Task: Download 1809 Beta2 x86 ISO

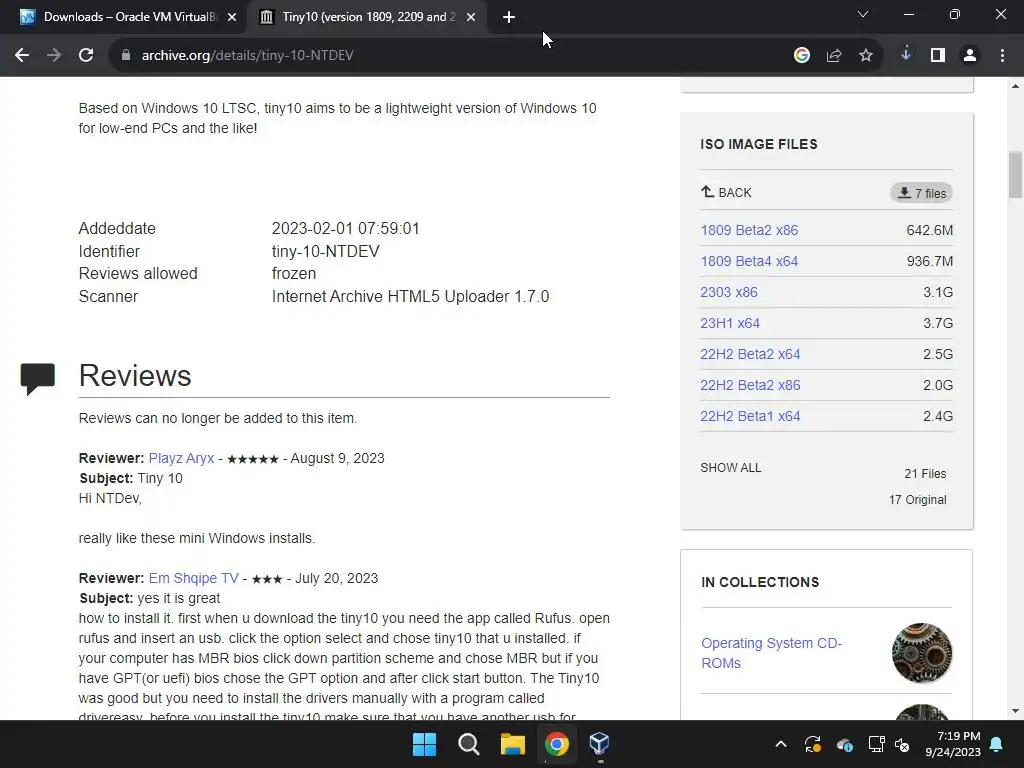Action: pos(749,231)
